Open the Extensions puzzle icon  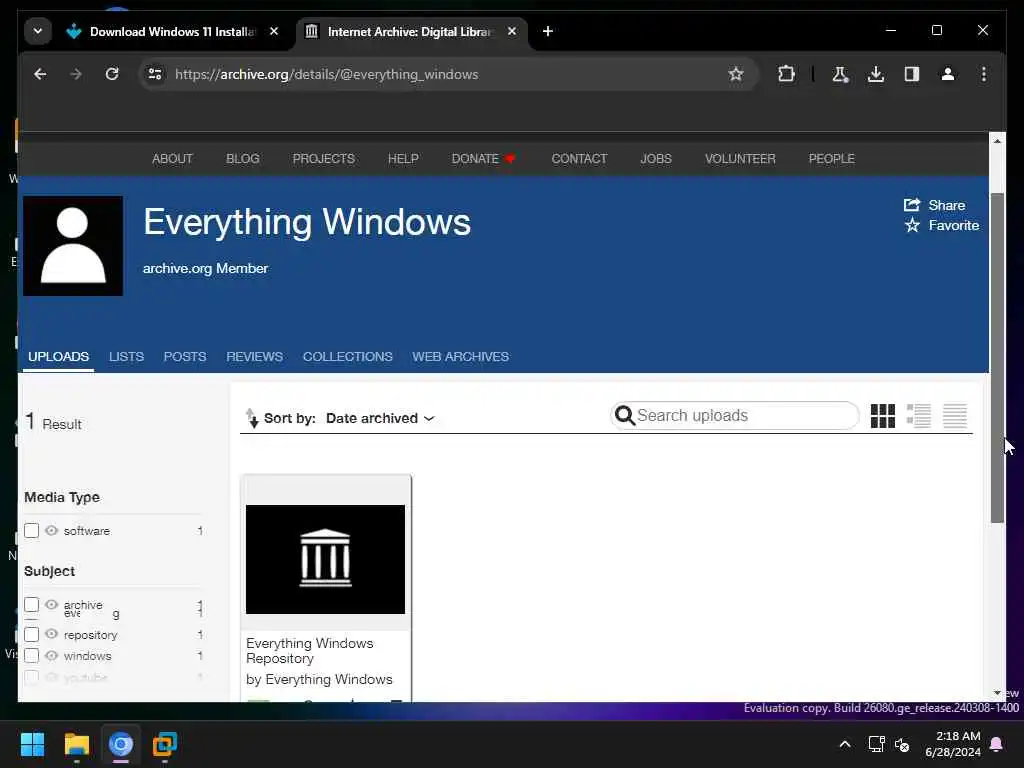coord(786,74)
